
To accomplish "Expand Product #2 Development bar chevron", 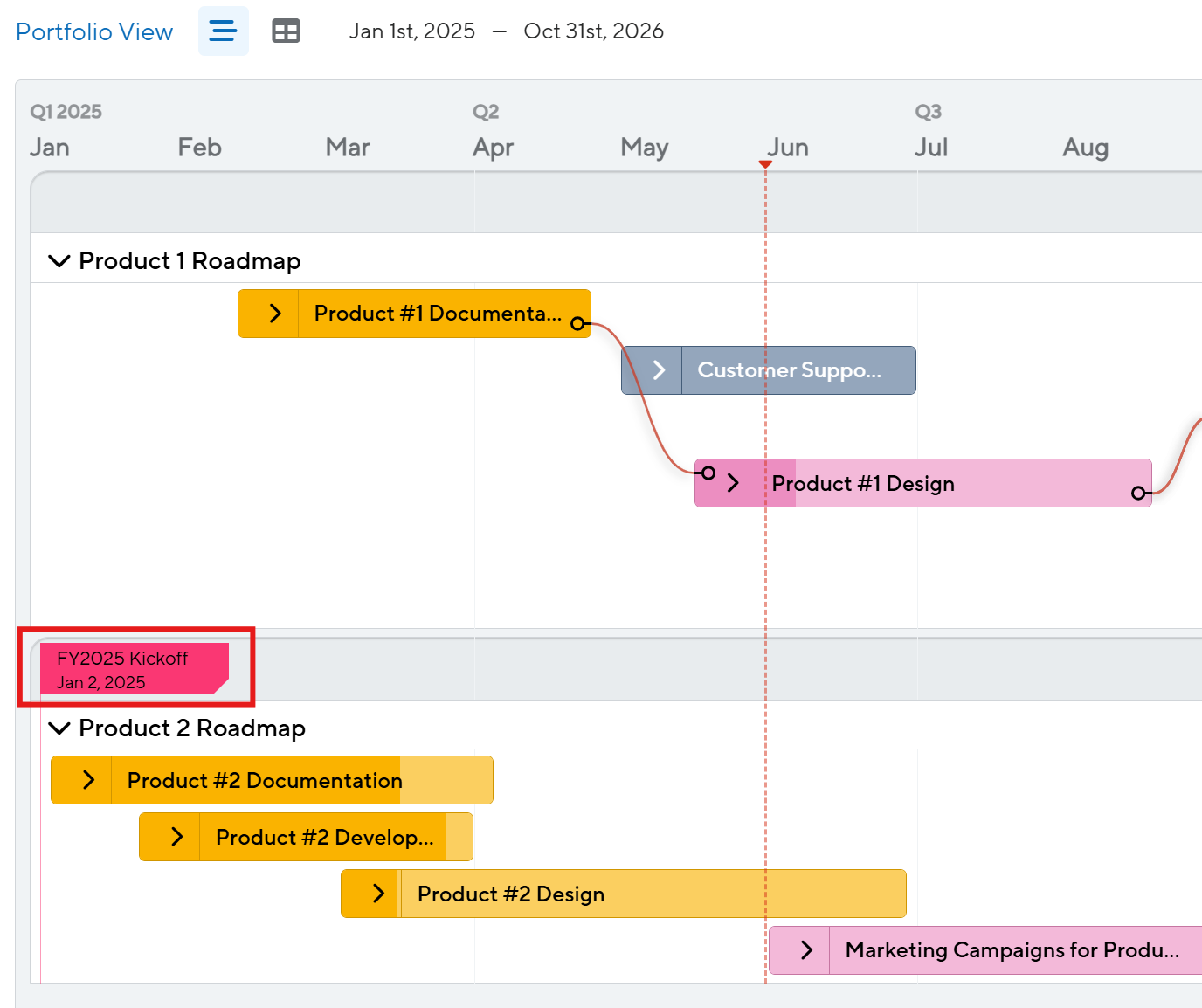I will tap(176, 837).
